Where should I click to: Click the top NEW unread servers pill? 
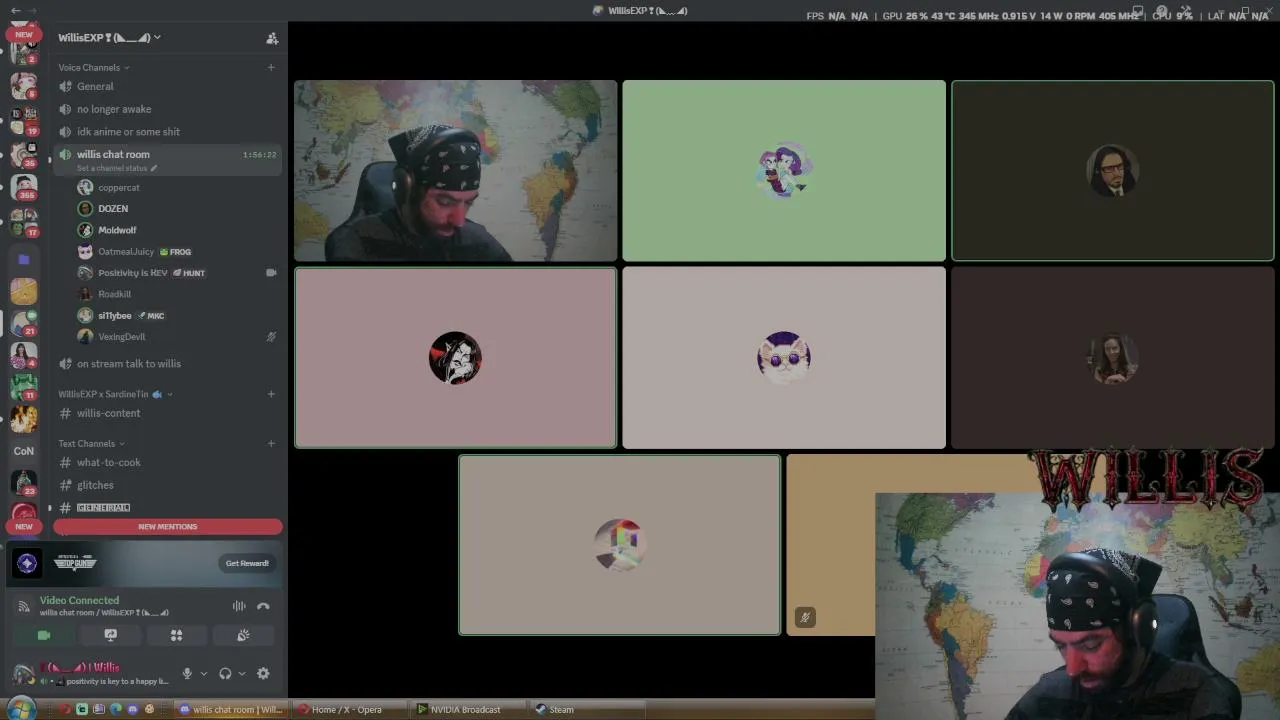(24, 34)
